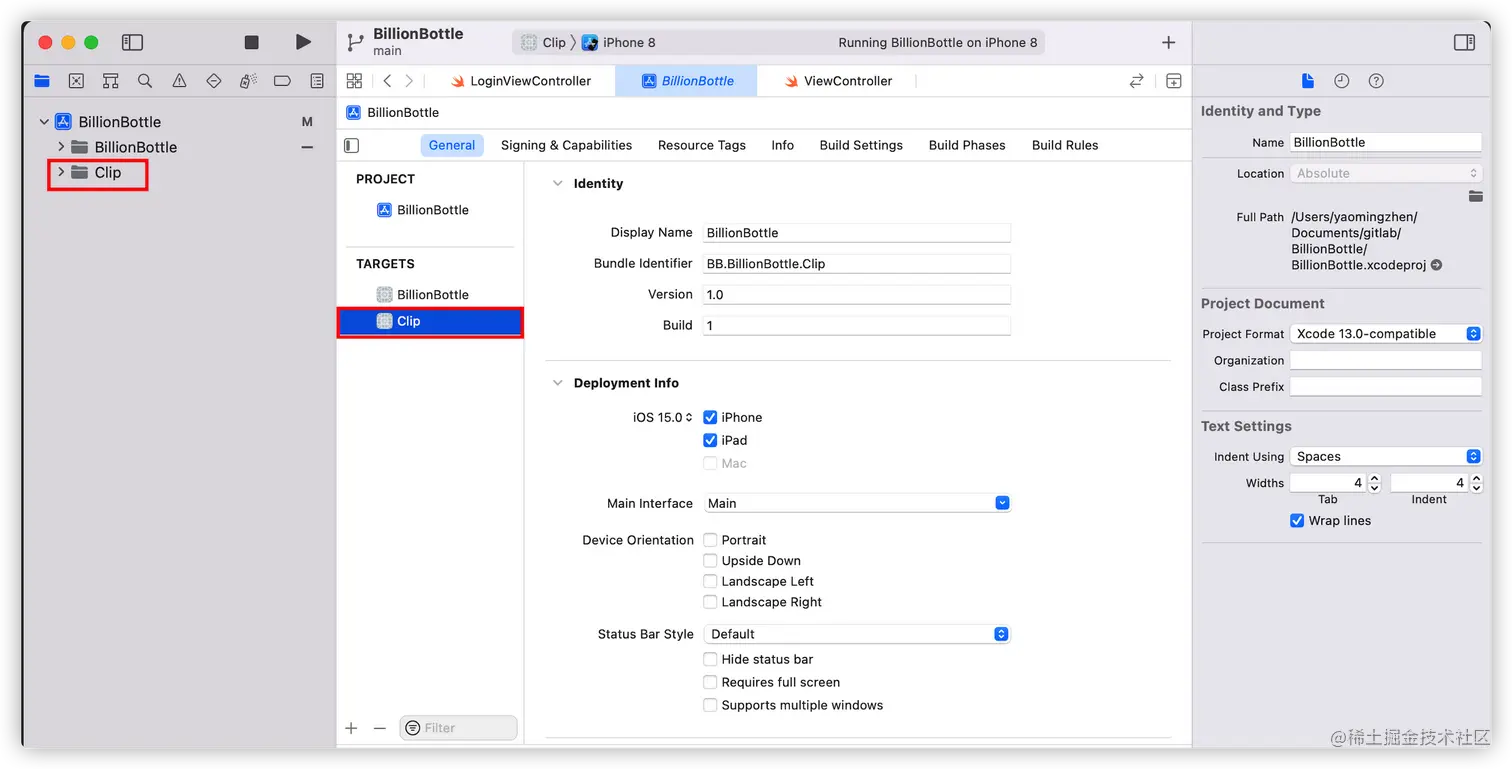1512x769 pixels.
Task: Show the File inspector
Action: (x=1307, y=81)
